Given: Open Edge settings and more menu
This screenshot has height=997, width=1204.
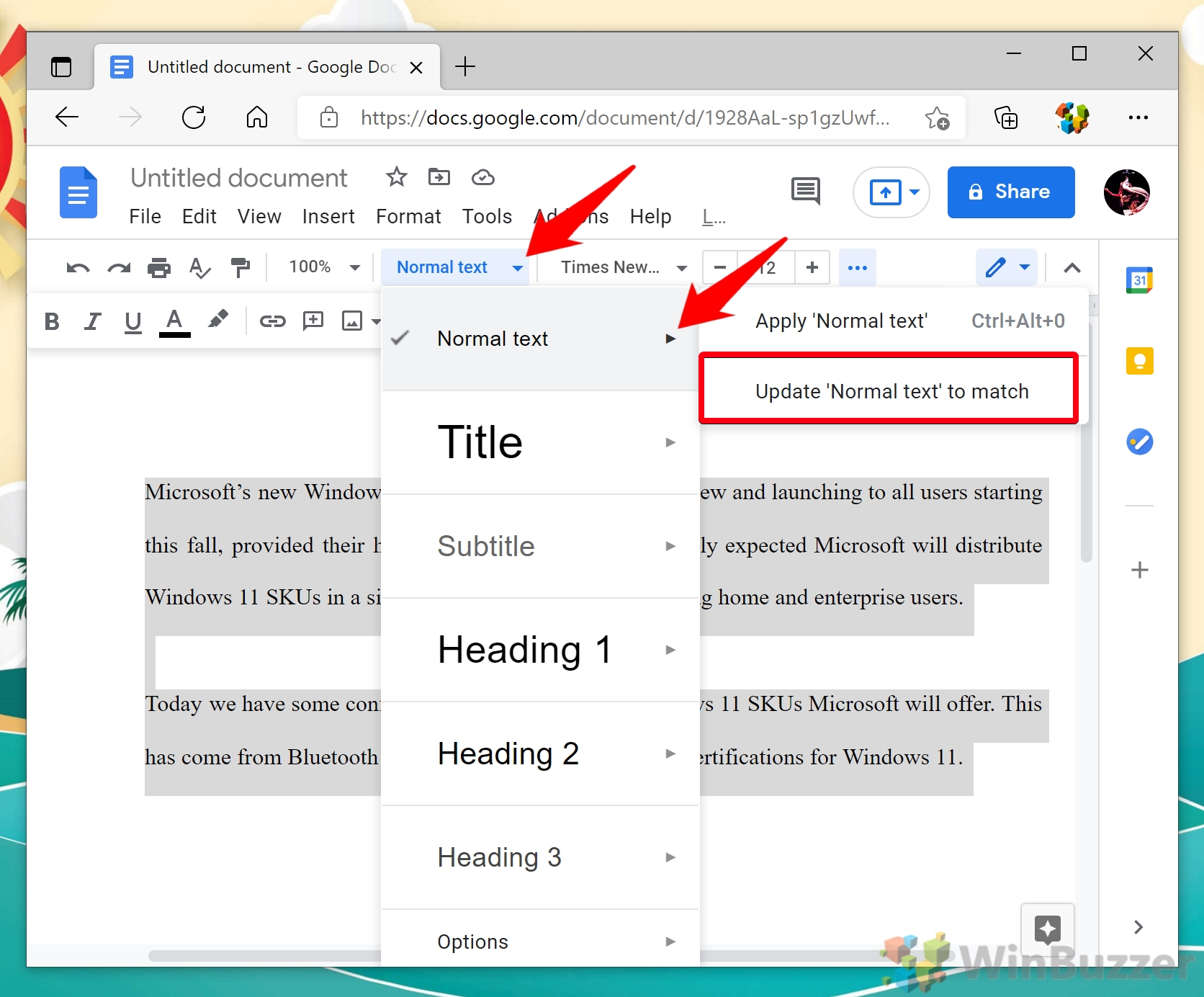Looking at the screenshot, I should (x=1138, y=117).
